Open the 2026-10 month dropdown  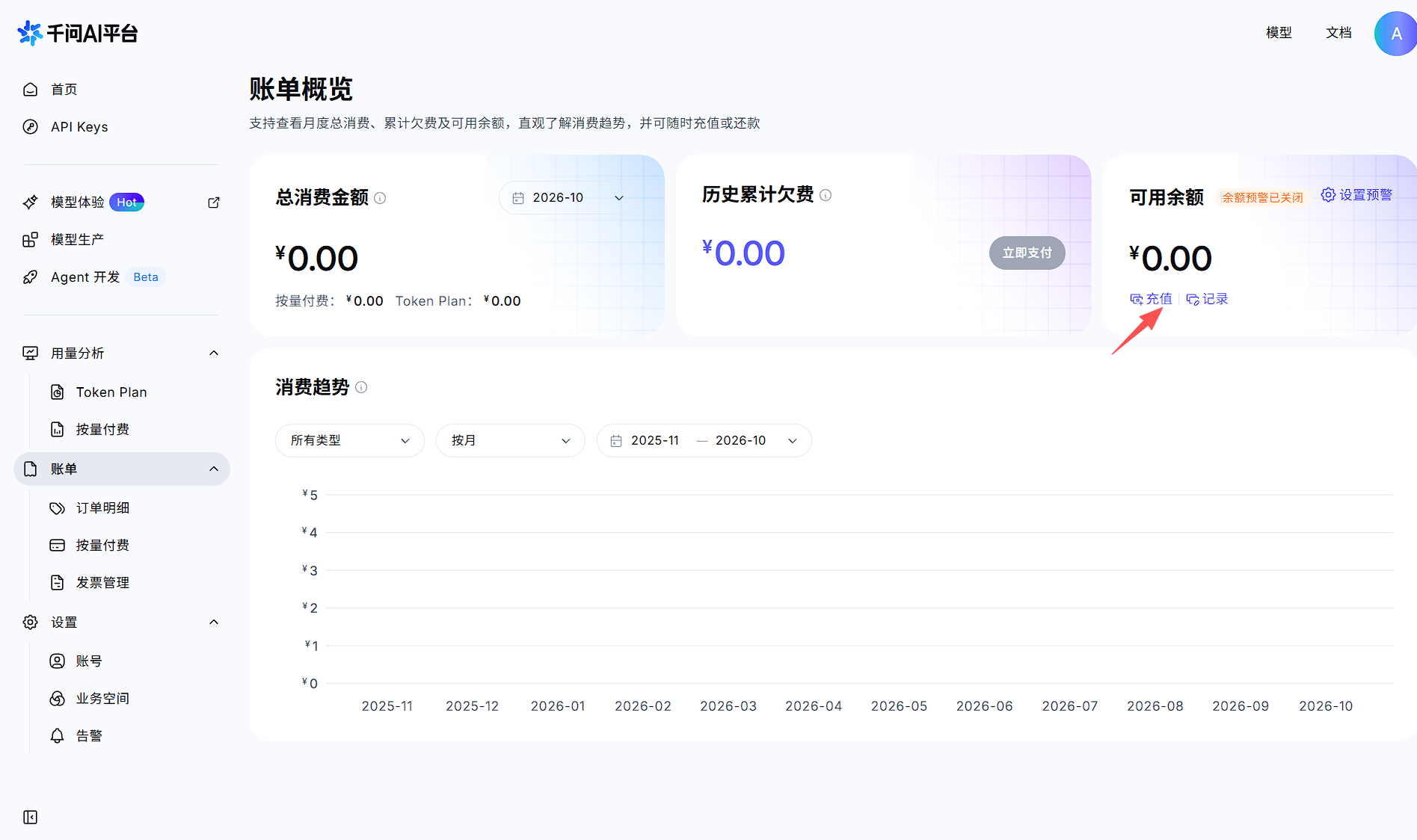point(569,198)
